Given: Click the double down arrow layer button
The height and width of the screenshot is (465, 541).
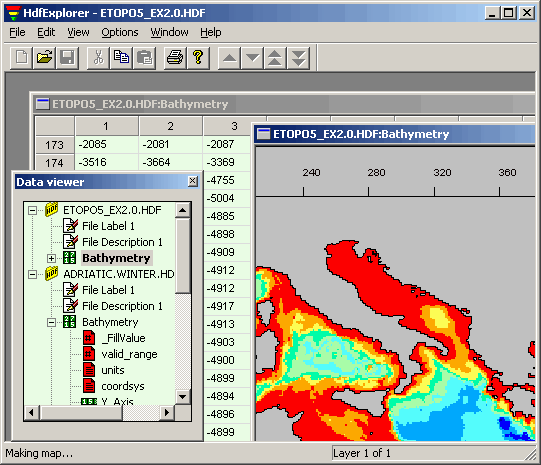Looking at the screenshot, I should point(298,58).
